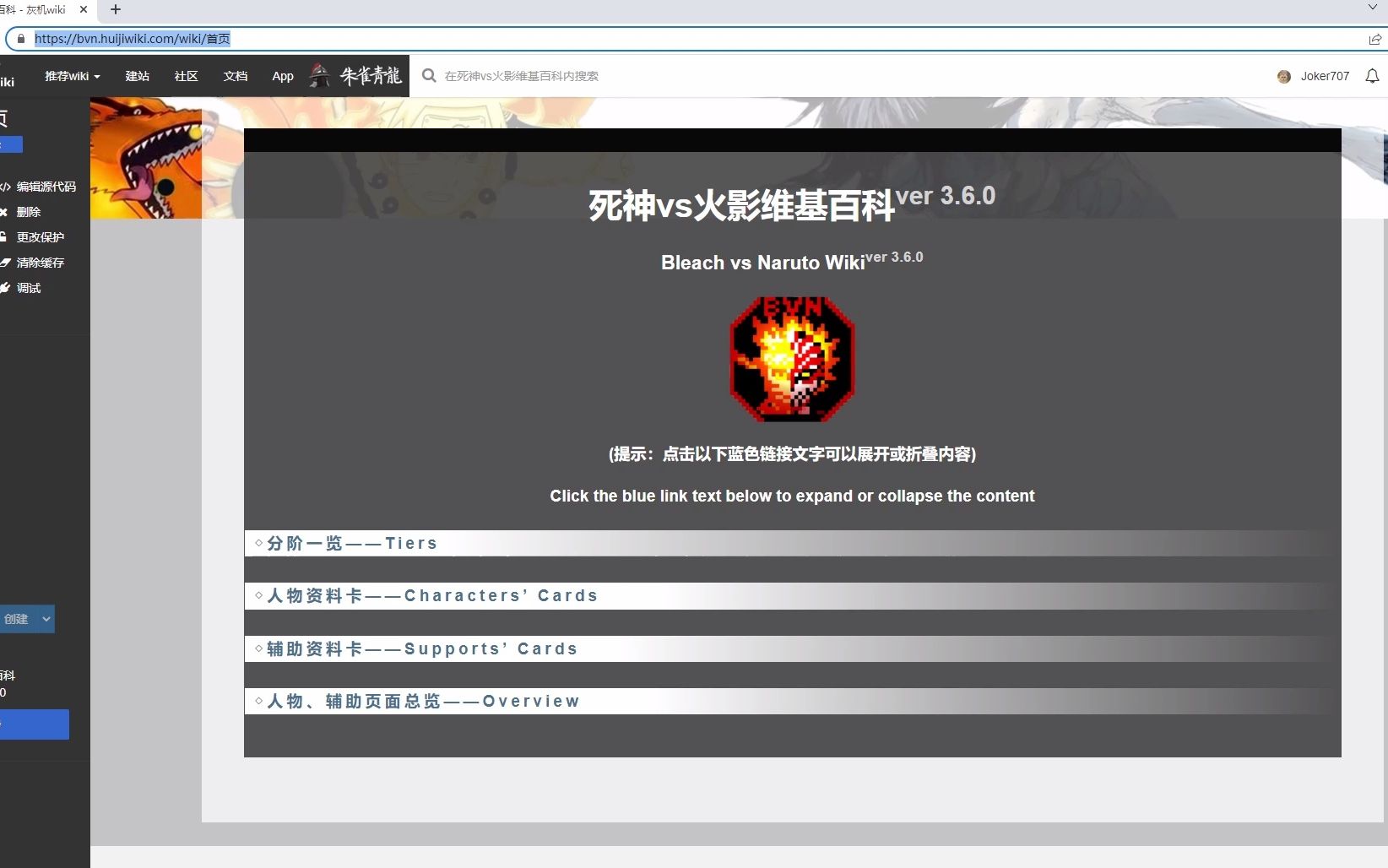Click 更改保护 in the sidebar
The width and height of the screenshot is (1388, 868).
(41, 237)
